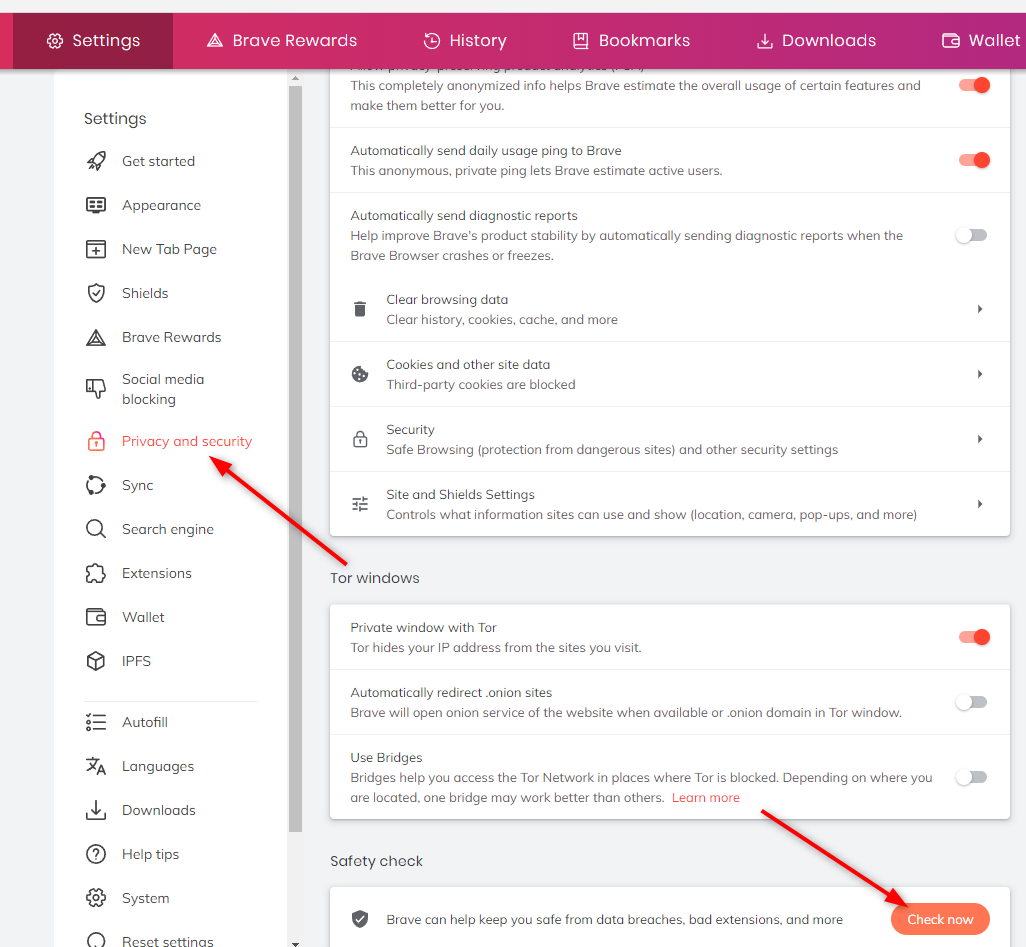
Task: Click the sliders icon for Site and Shields Settings
Action: 360,504
